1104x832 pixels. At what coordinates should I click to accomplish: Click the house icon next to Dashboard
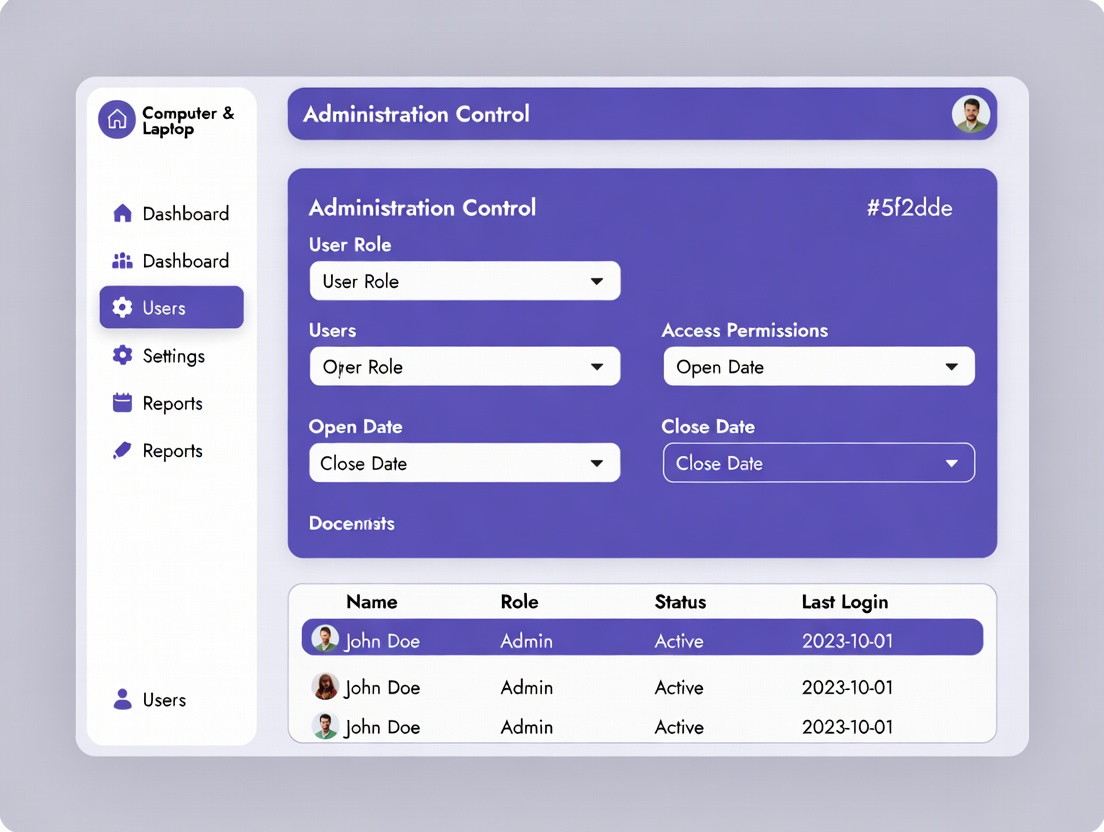coord(122,213)
